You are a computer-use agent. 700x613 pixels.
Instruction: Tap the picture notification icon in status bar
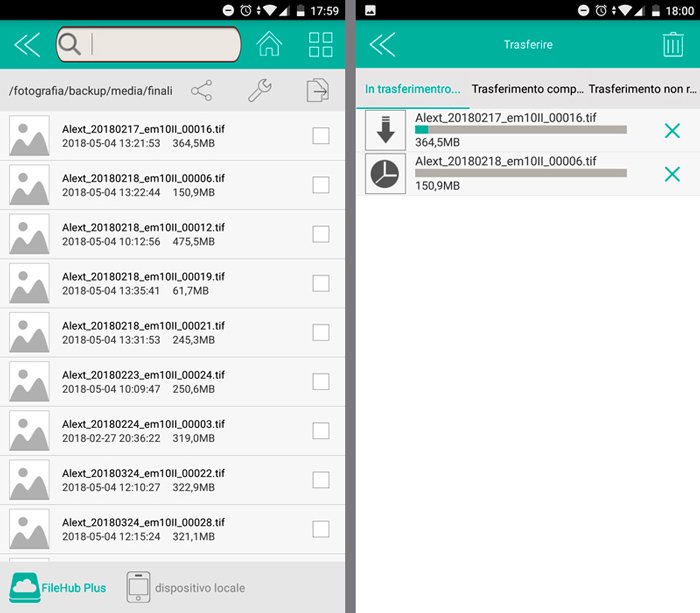pyautogui.click(x=370, y=10)
